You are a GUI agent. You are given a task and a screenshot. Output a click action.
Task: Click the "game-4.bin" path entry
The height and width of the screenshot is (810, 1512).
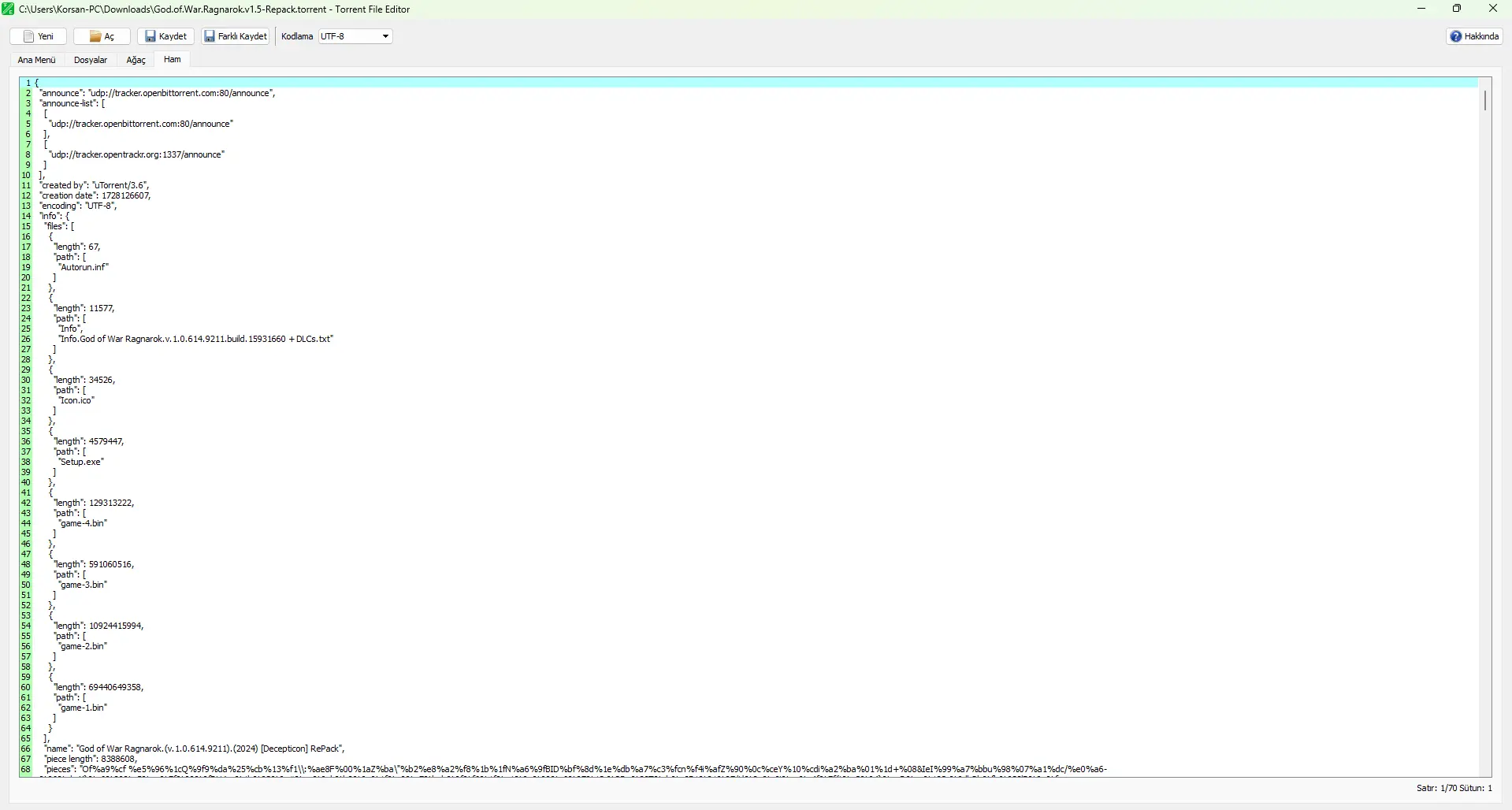coord(83,523)
